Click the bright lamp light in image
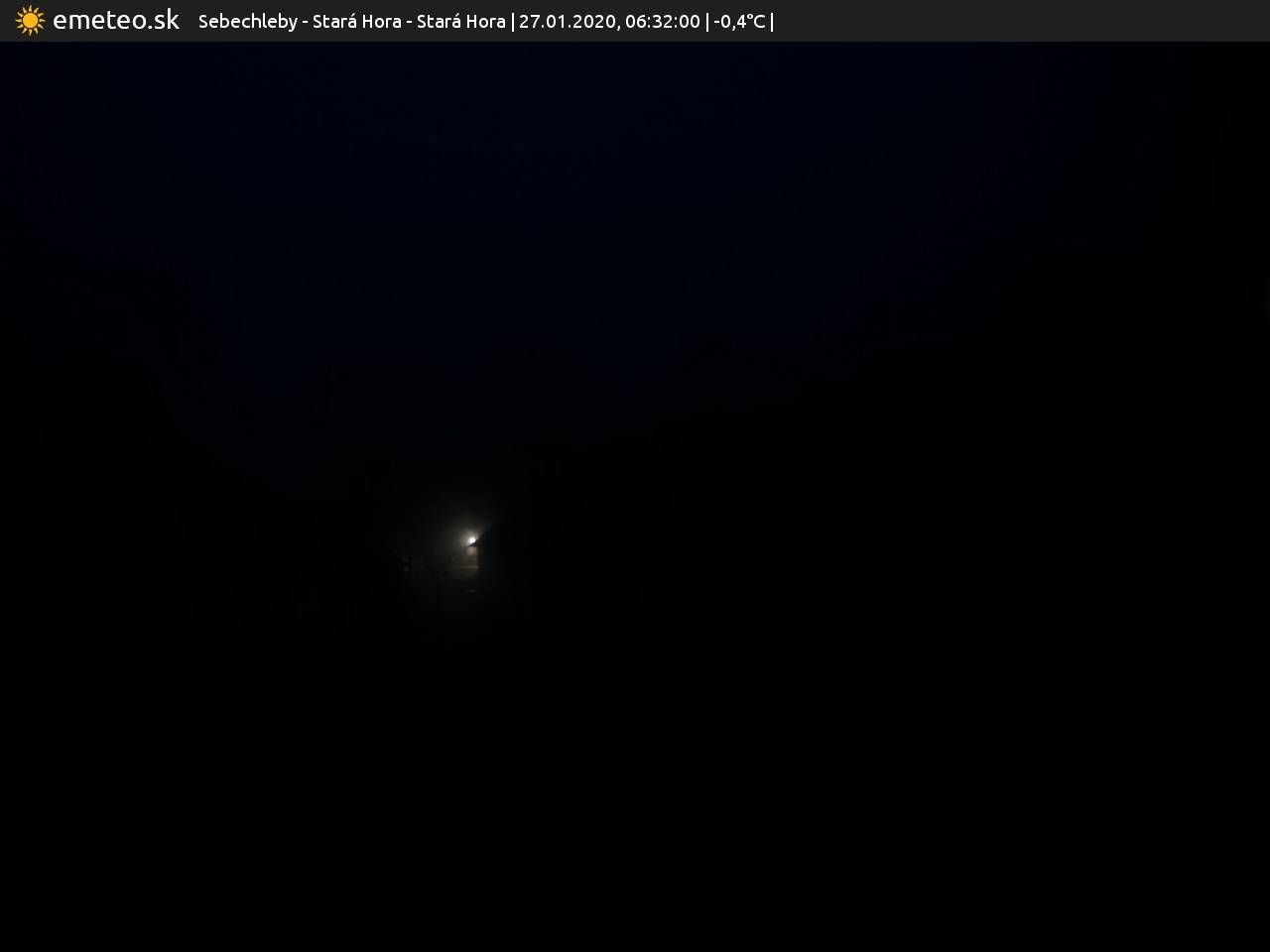This screenshot has width=1270, height=952. click(x=472, y=540)
